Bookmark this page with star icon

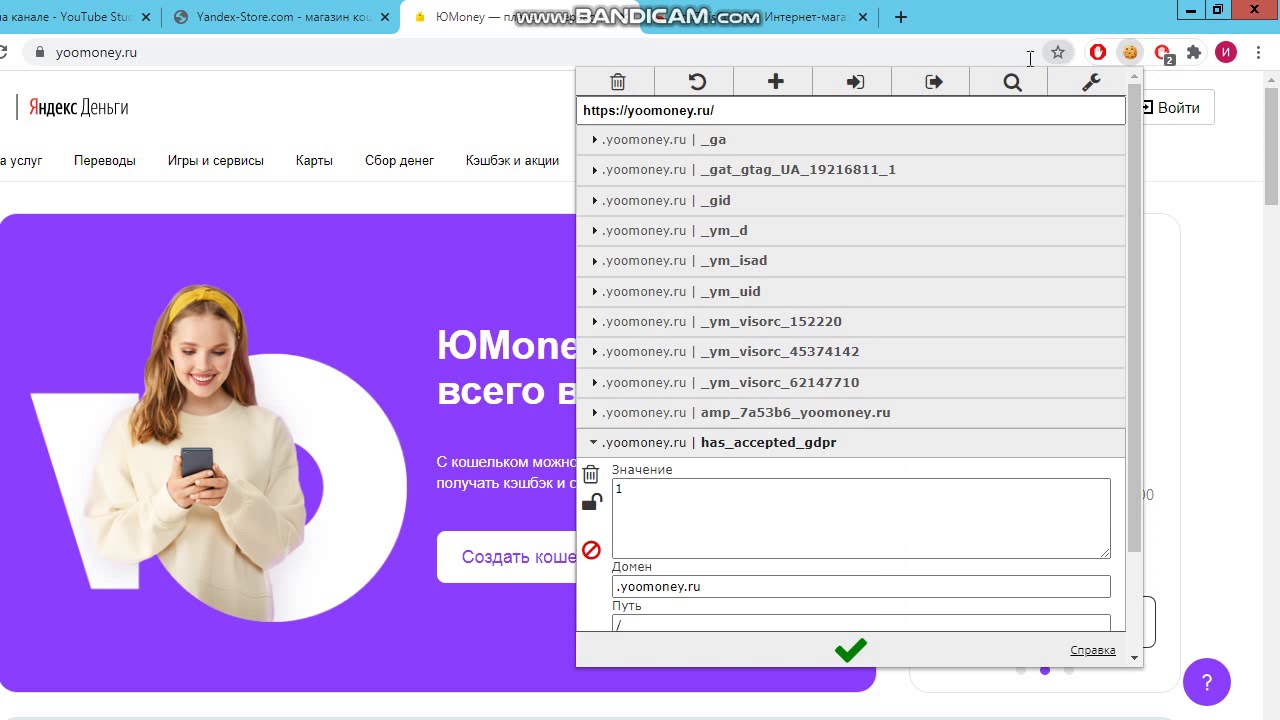[1058, 52]
